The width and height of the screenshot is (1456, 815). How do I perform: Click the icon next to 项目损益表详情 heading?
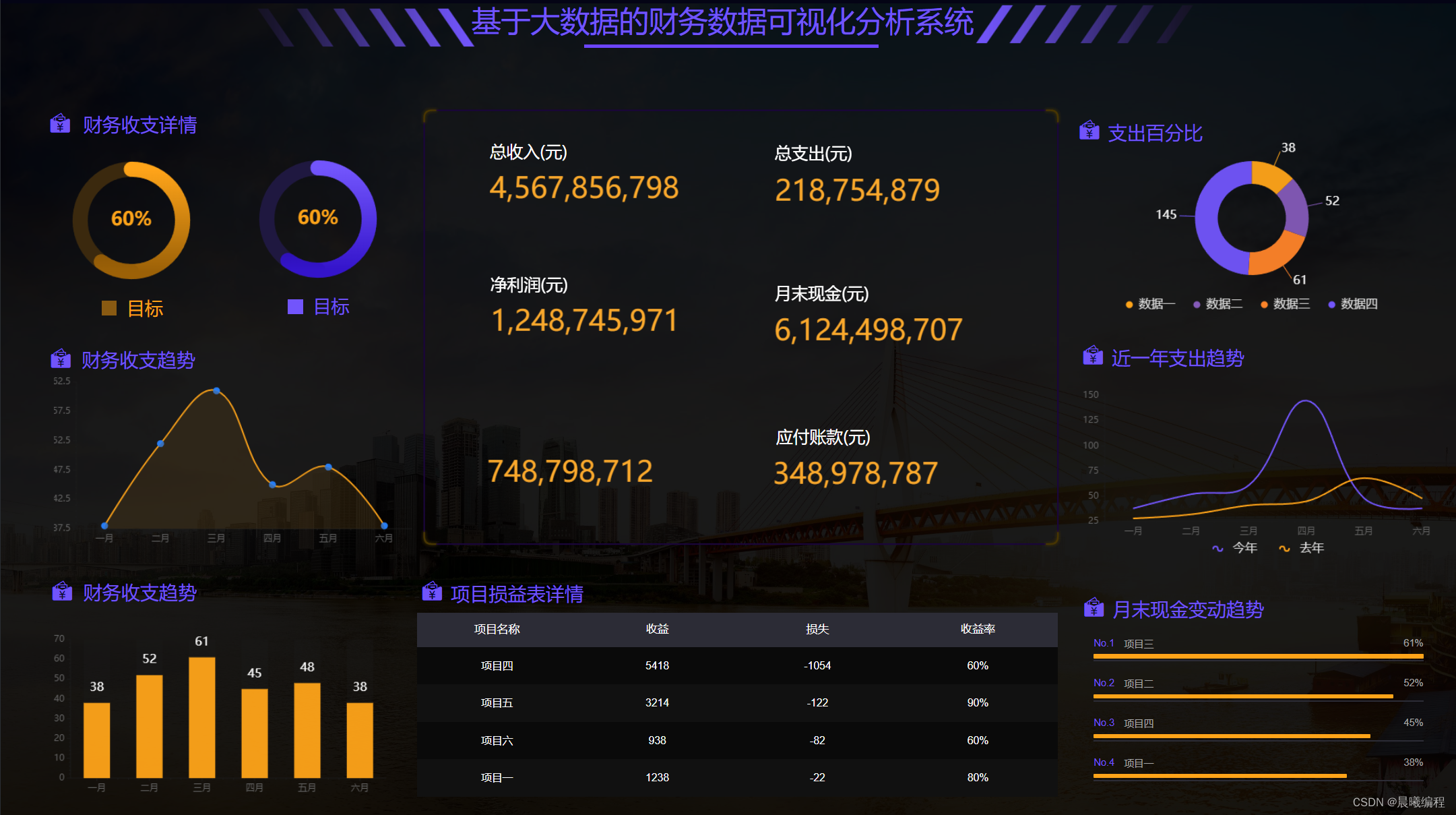click(x=432, y=592)
